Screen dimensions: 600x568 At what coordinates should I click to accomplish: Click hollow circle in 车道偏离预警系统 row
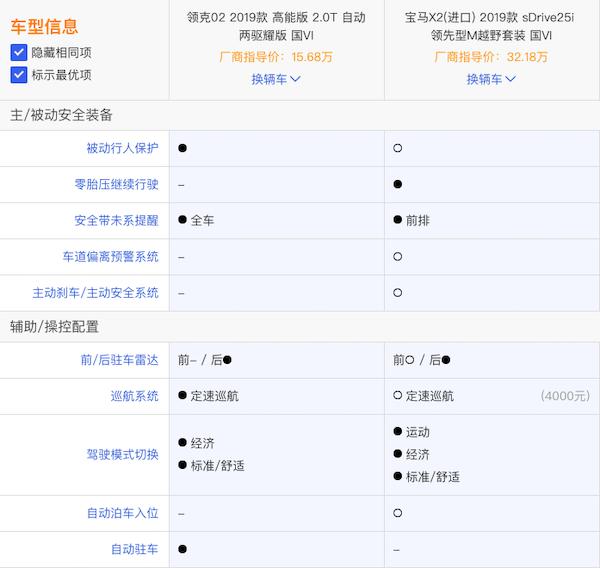(398, 256)
